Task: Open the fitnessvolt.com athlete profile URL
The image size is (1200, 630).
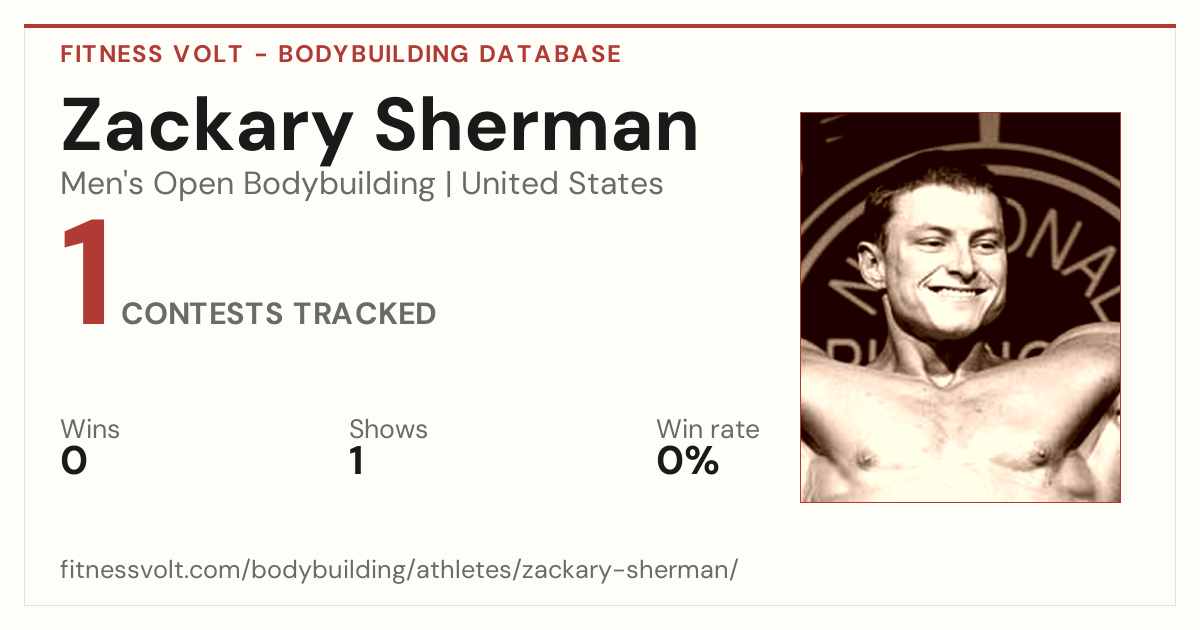Action: pyautogui.click(x=399, y=570)
